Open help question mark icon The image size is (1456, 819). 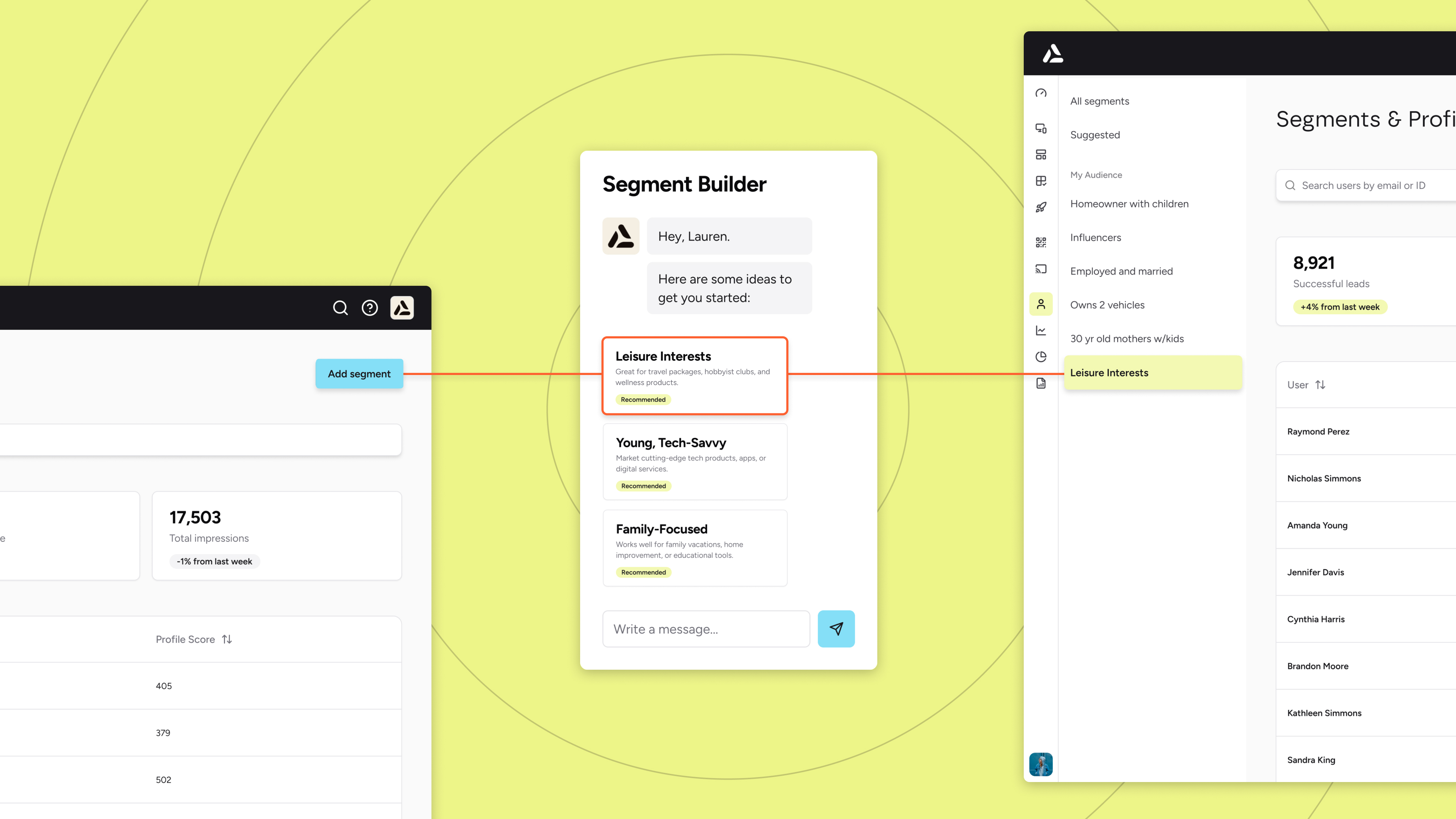(x=370, y=308)
